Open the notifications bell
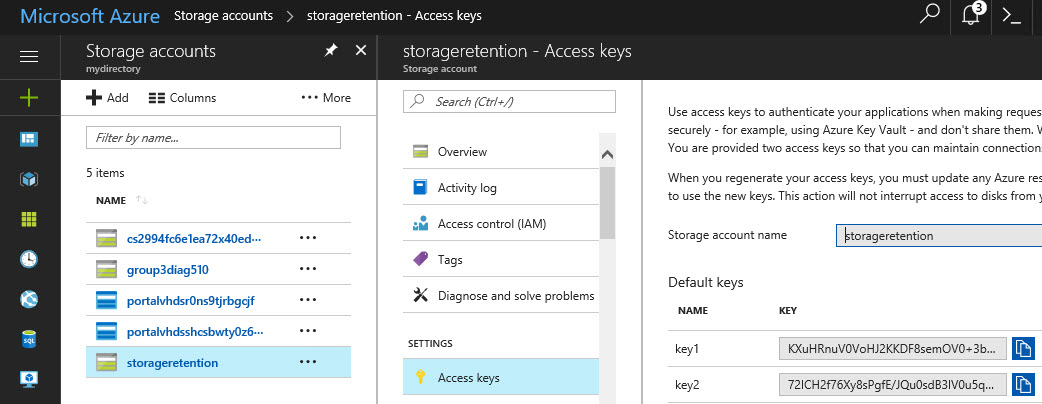The image size is (1042, 404). [x=970, y=16]
